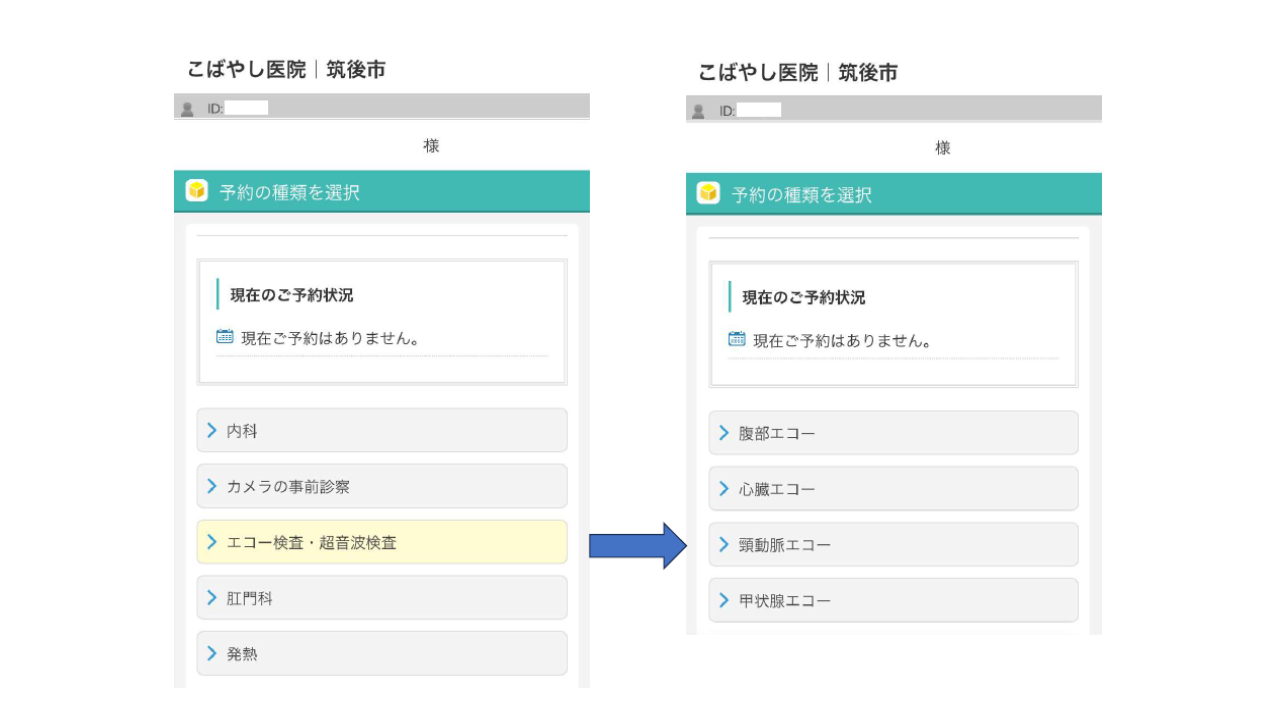Click the こばやし医院 title on the left screen
The width and height of the screenshot is (1280, 720).
tap(246, 70)
